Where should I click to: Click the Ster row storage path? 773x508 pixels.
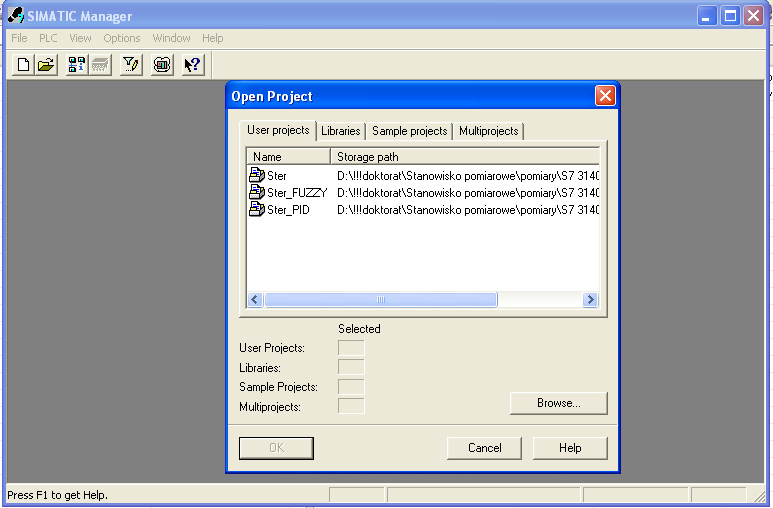tap(468, 176)
